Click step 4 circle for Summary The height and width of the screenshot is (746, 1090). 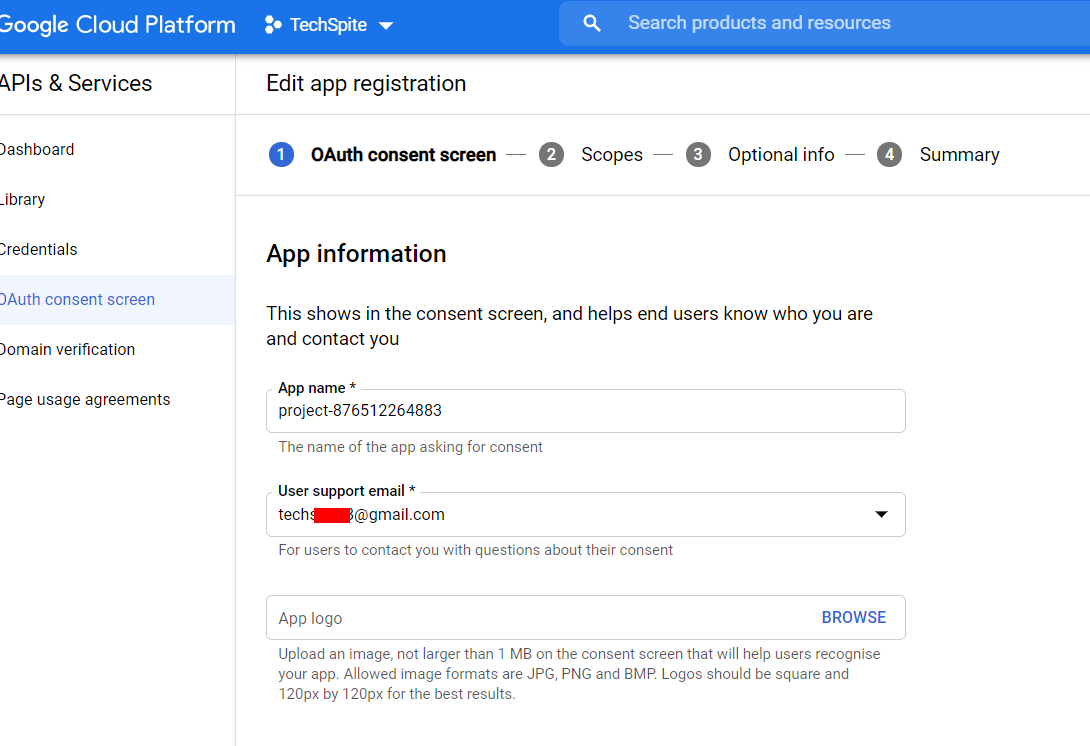(889, 155)
